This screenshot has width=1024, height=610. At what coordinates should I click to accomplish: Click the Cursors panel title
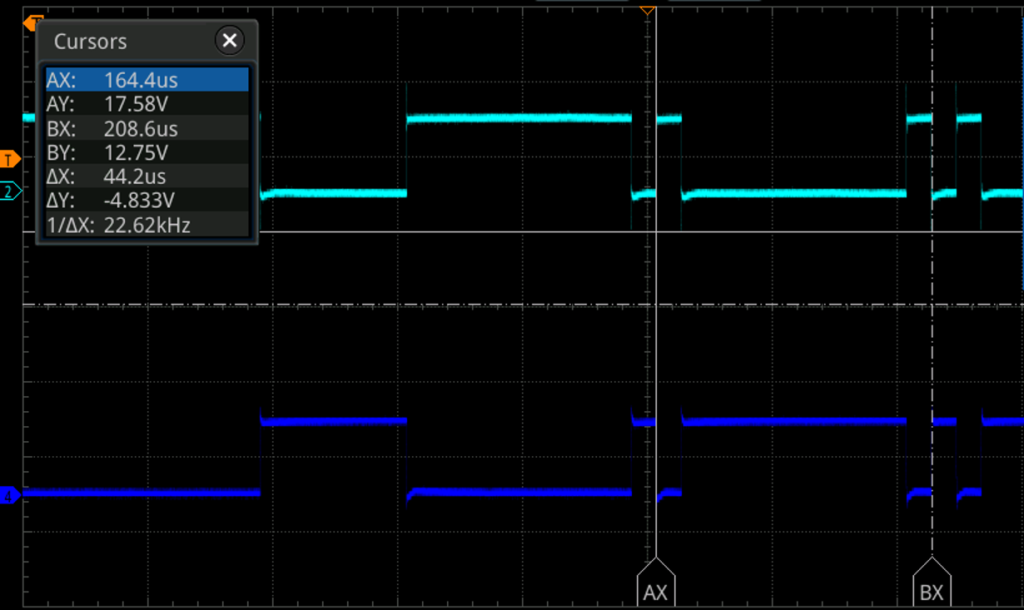90,41
